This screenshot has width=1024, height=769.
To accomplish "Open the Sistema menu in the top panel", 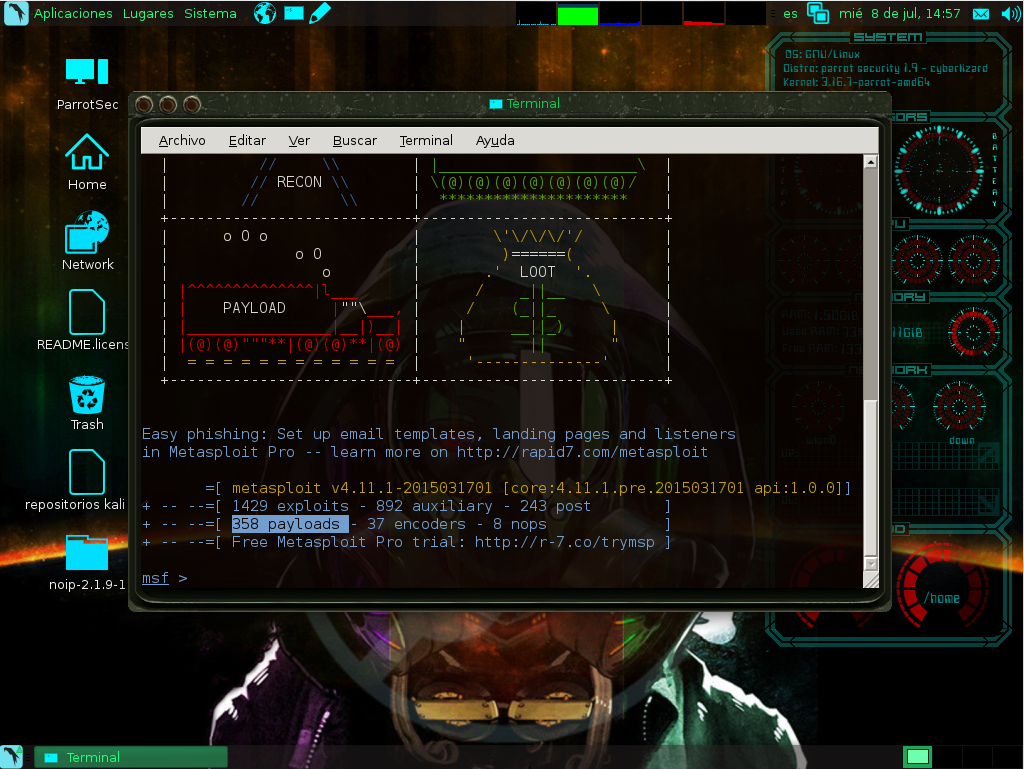I will click(210, 14).
